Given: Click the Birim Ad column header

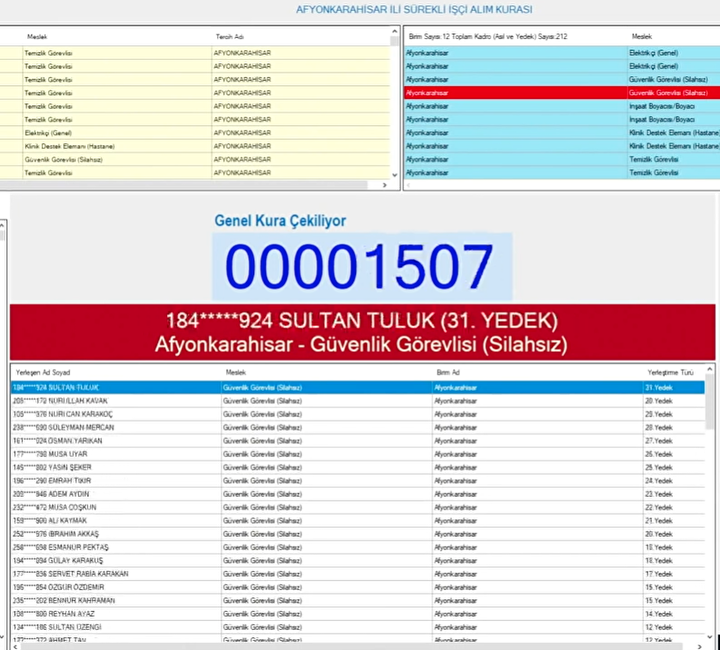Looking at the screenshot, I should [448, 372].
